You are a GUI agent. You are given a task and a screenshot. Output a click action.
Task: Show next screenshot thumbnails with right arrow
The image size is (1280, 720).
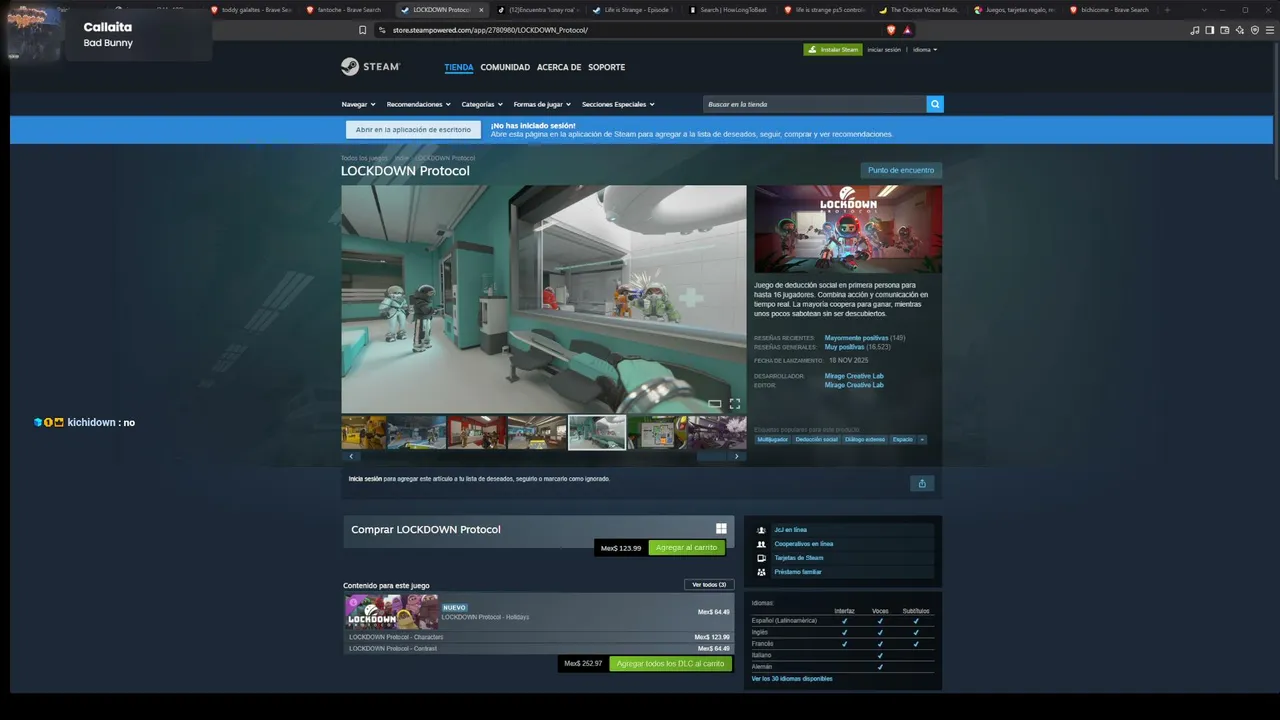click(x=737, y=456)
